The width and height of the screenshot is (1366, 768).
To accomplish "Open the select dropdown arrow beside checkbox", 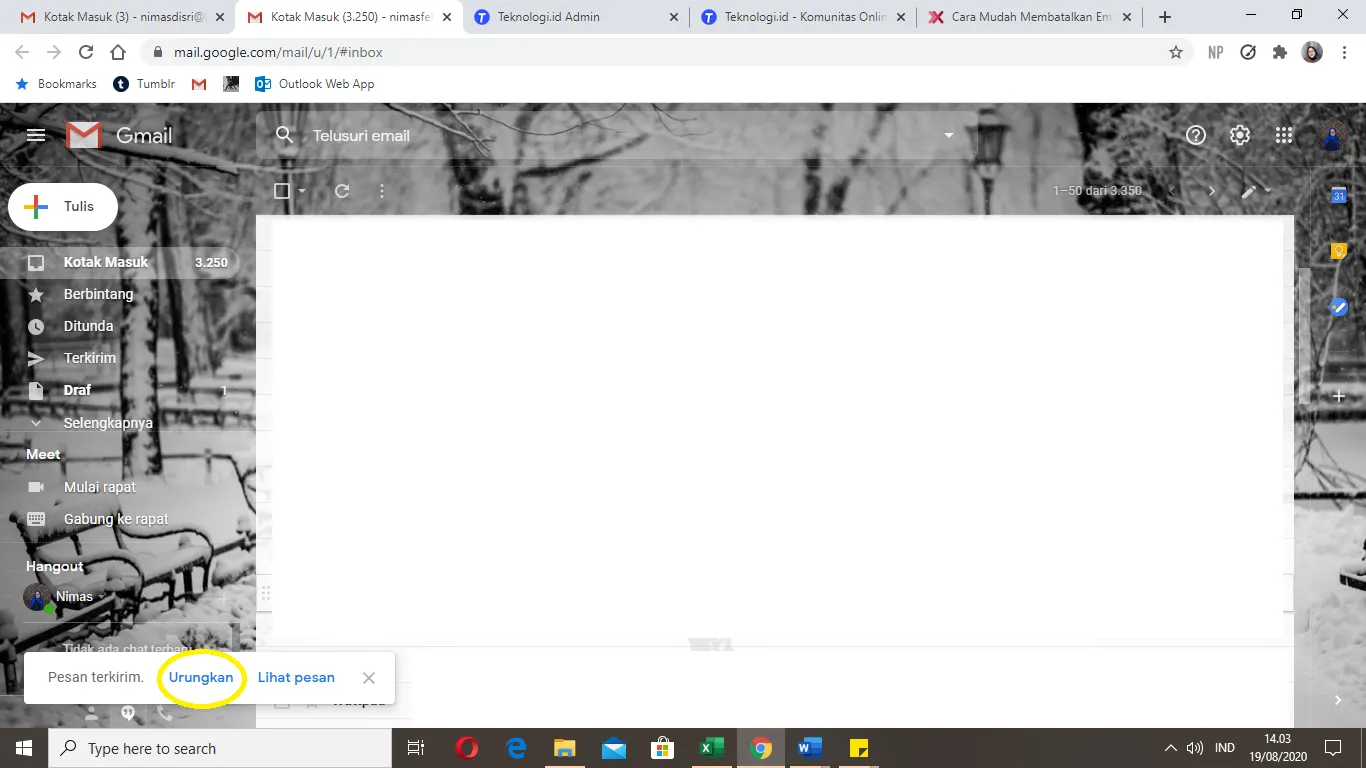I will click(302, 191).
